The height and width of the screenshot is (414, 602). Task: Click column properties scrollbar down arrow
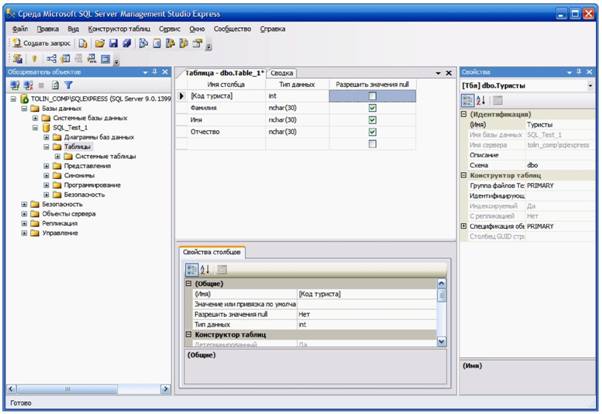442,341
